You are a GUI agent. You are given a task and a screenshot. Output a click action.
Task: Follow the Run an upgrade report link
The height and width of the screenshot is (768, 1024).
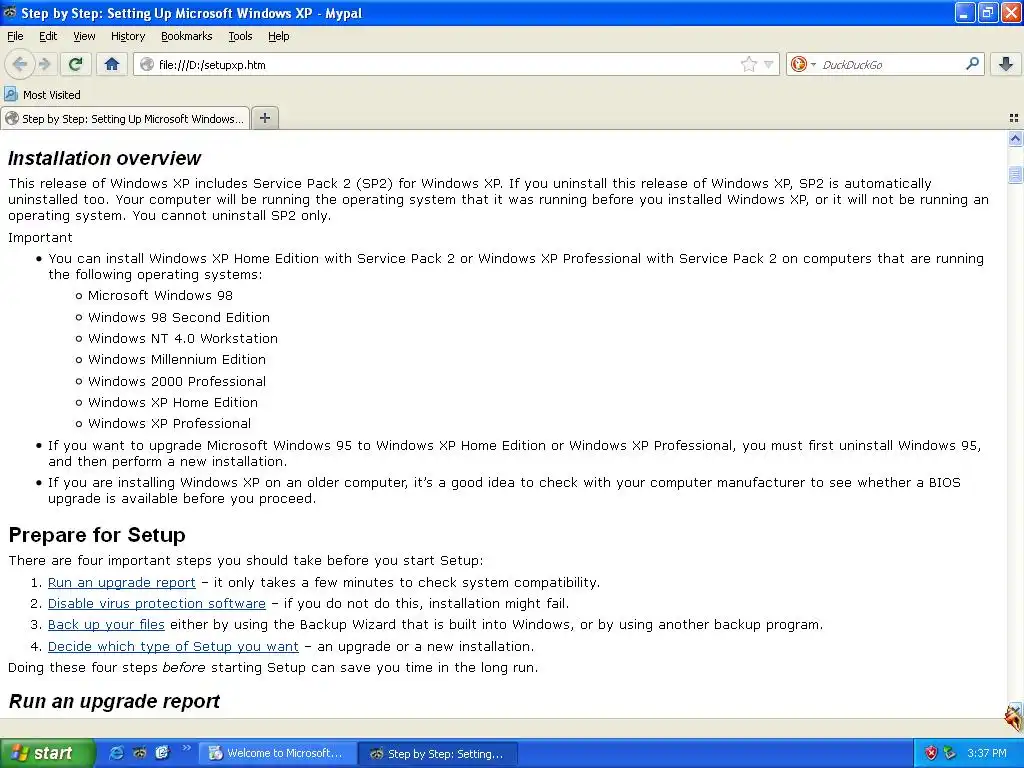pyautogui.click(x=121, y=583)
